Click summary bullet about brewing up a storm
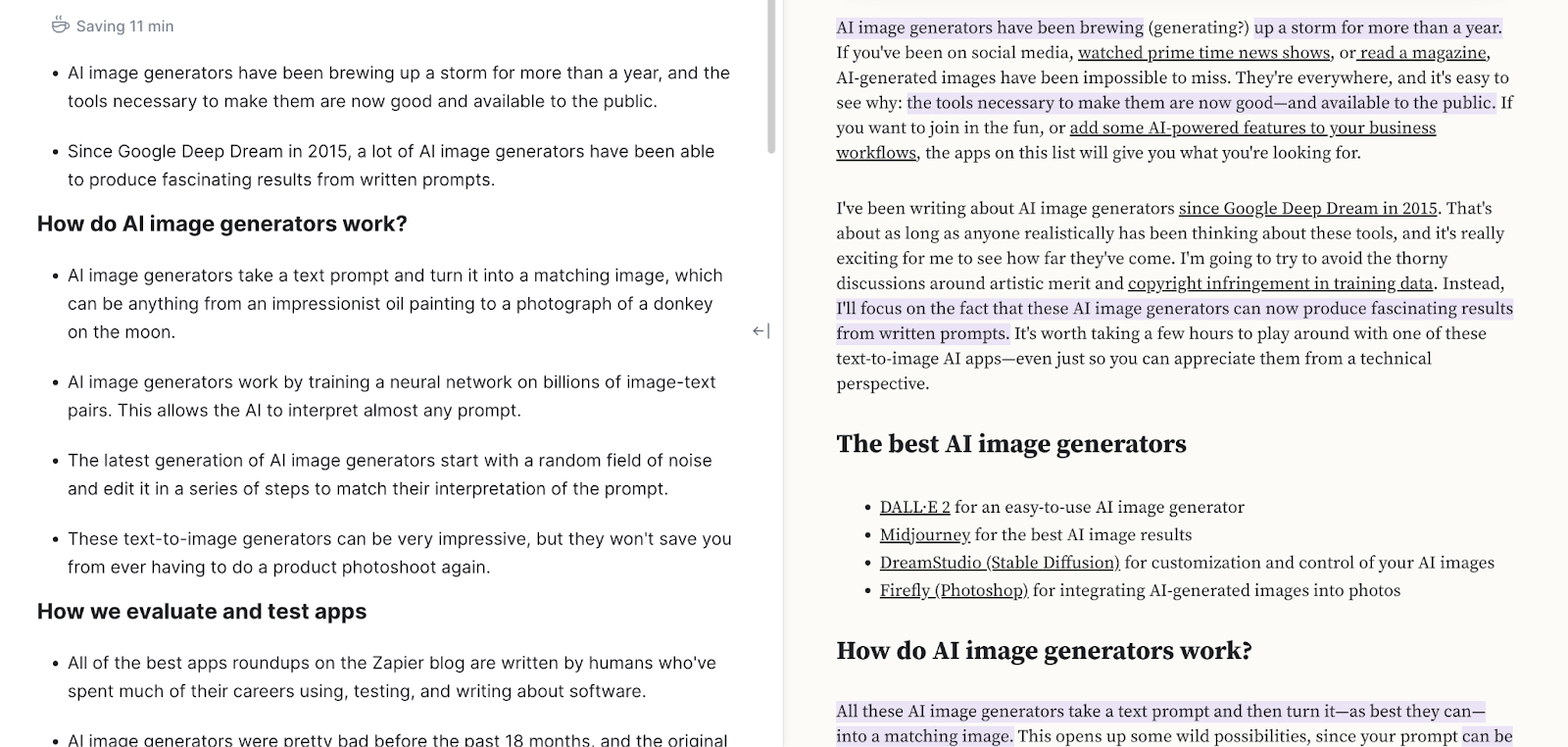This screenshot has height=747, width=1568. point(399,86)
